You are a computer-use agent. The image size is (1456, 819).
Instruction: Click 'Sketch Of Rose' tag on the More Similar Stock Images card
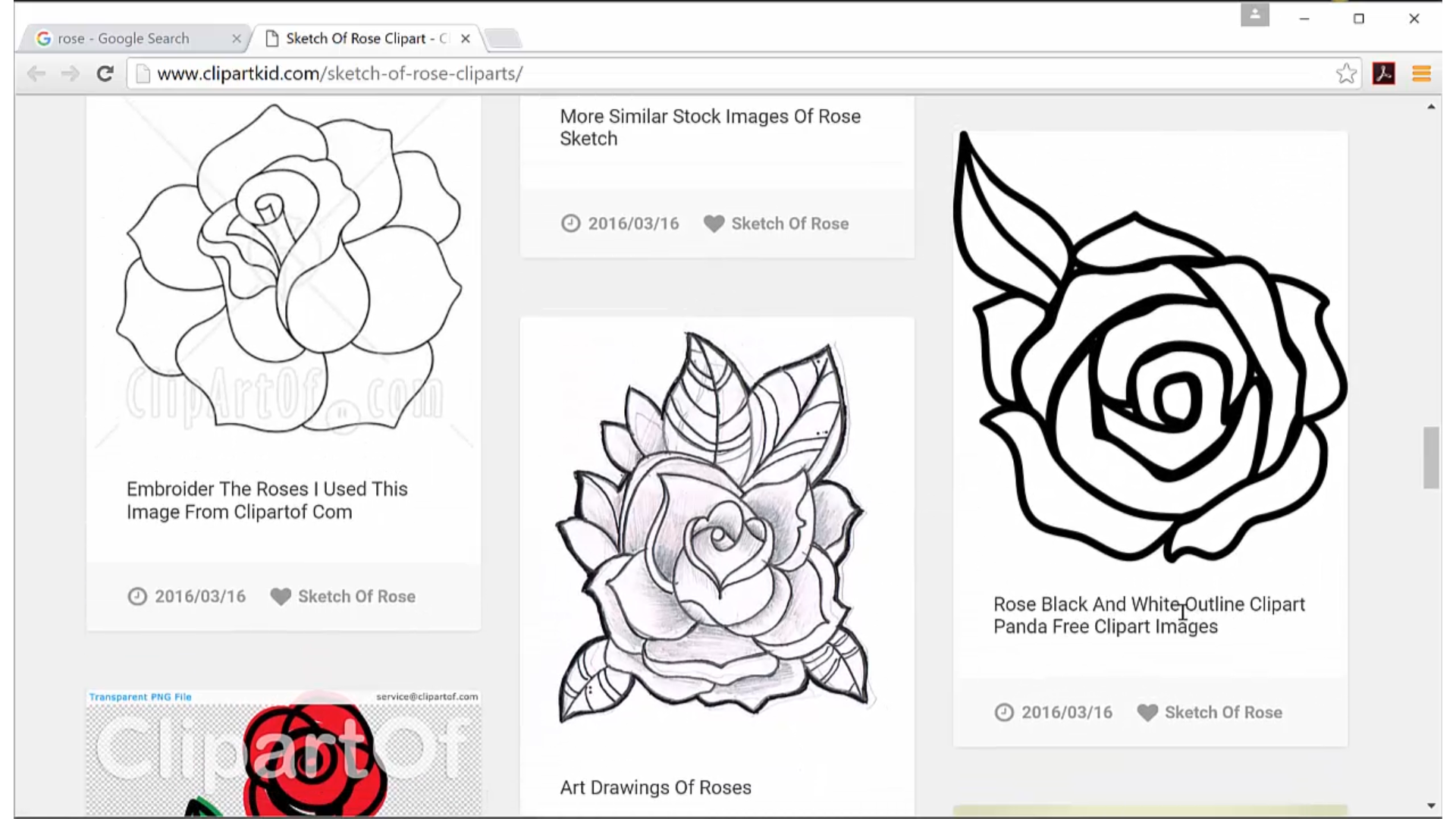click(x=789, y=224)
